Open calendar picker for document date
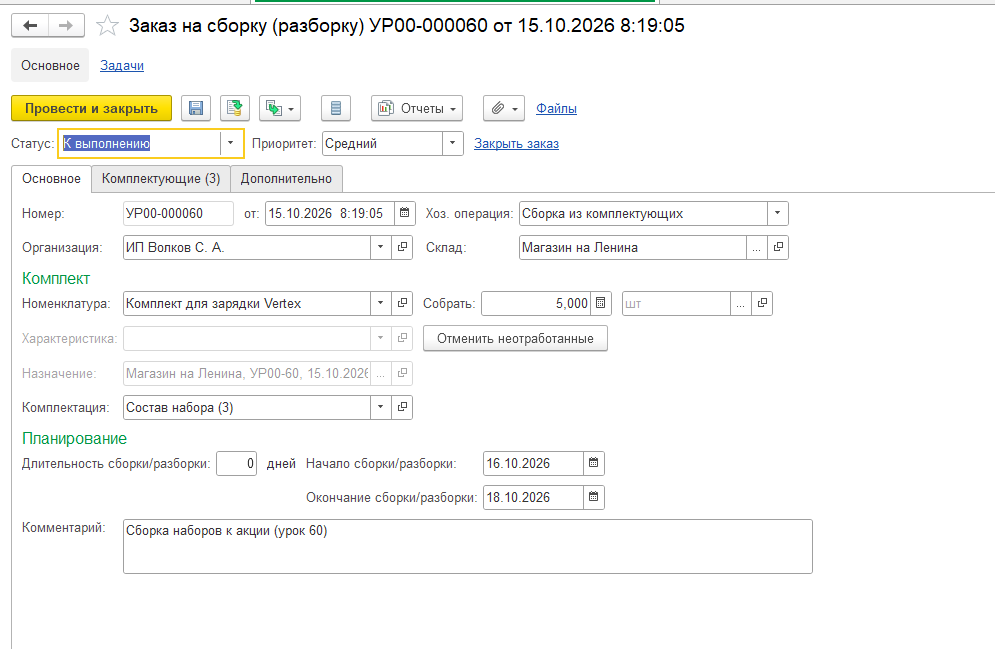 405,213
